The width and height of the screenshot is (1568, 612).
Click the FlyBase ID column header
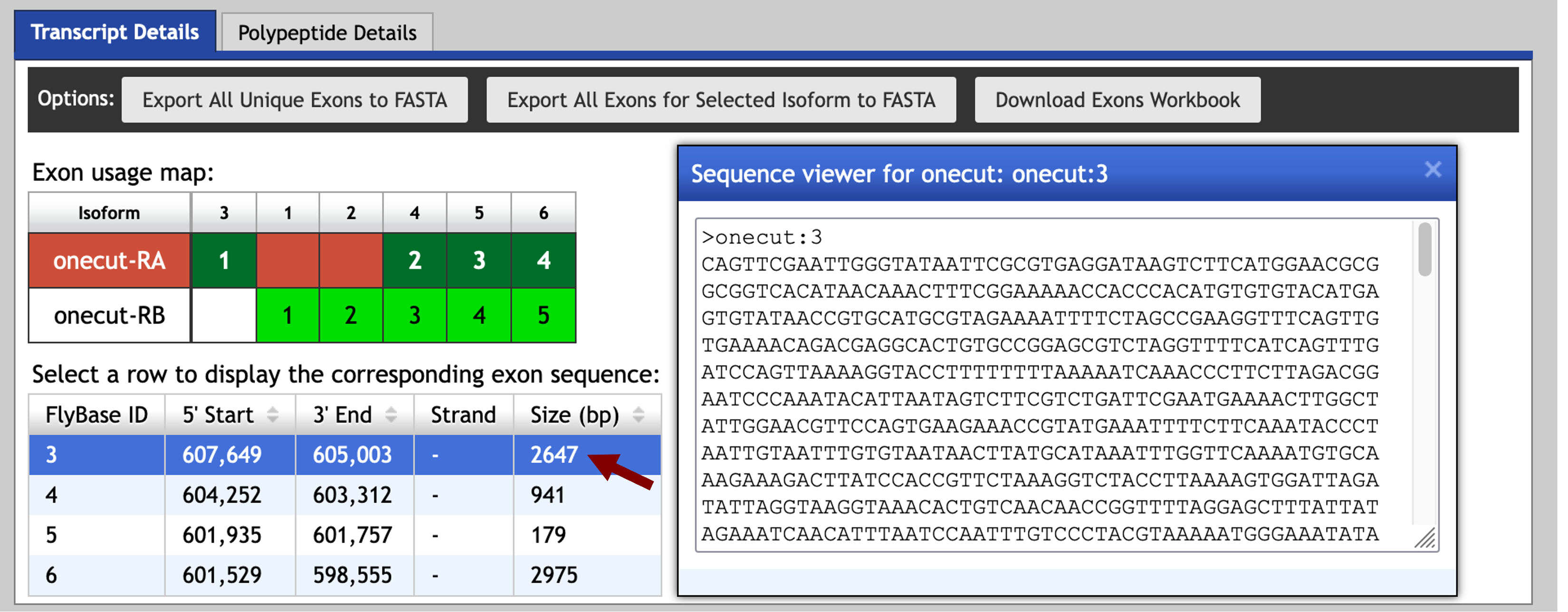pos(97,415)
